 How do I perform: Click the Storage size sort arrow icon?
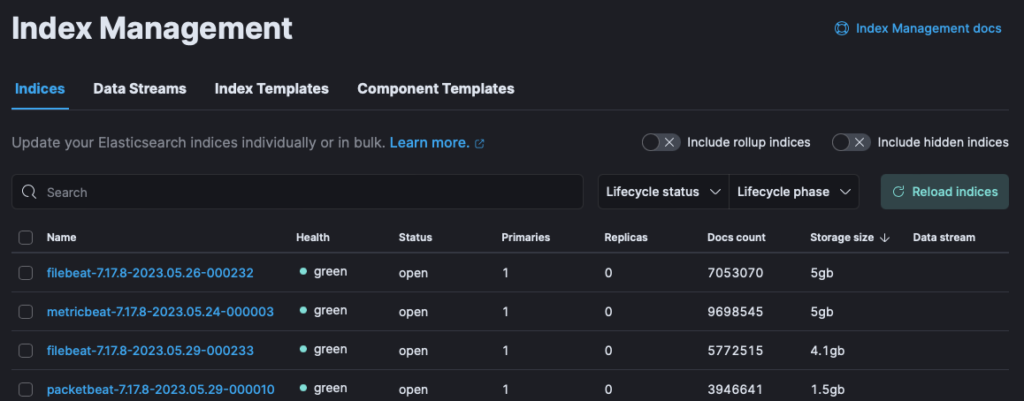pyautogui.click(x=884, y=238)
